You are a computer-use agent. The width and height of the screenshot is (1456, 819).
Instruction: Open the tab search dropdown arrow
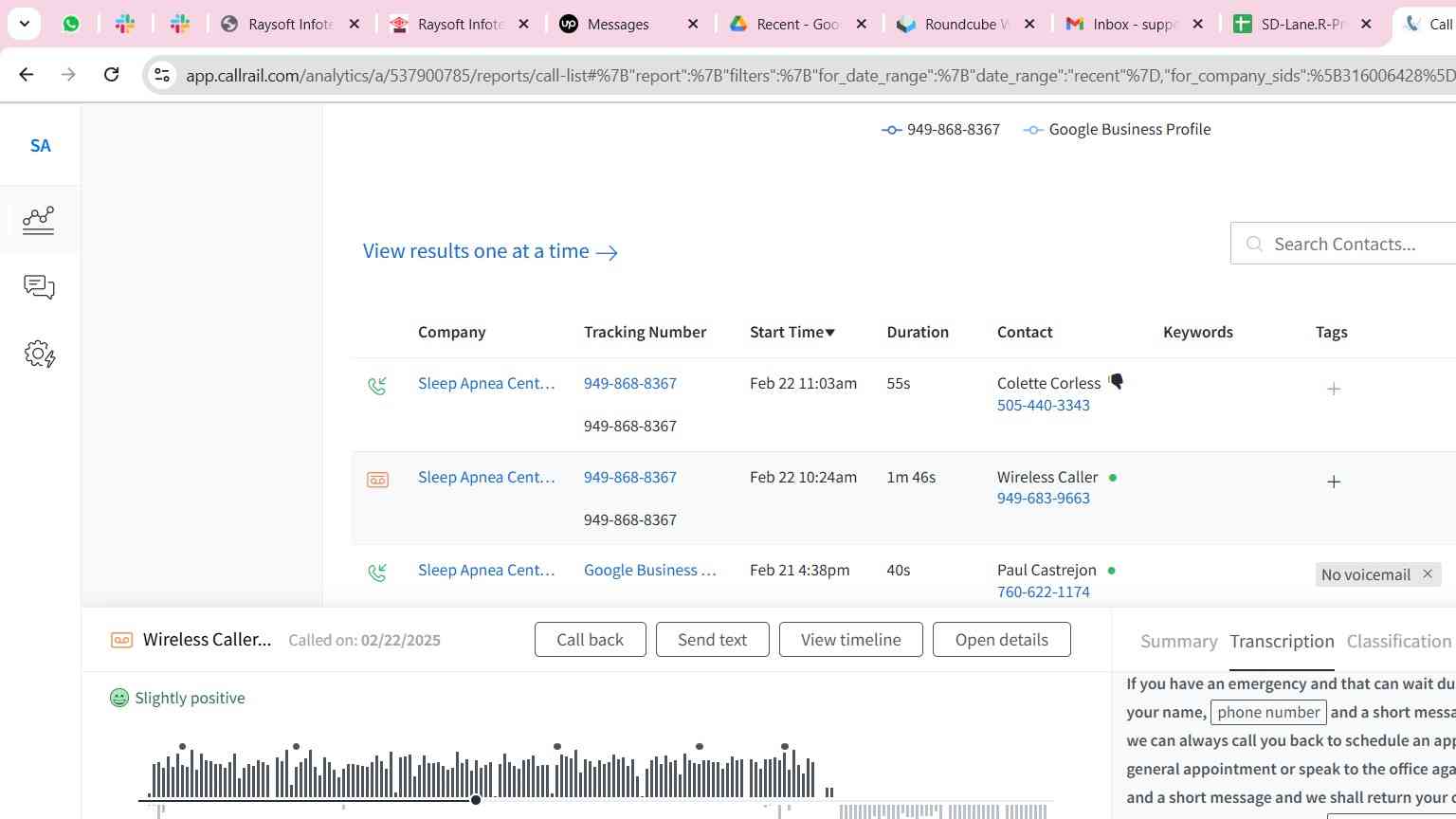[25, 24]
